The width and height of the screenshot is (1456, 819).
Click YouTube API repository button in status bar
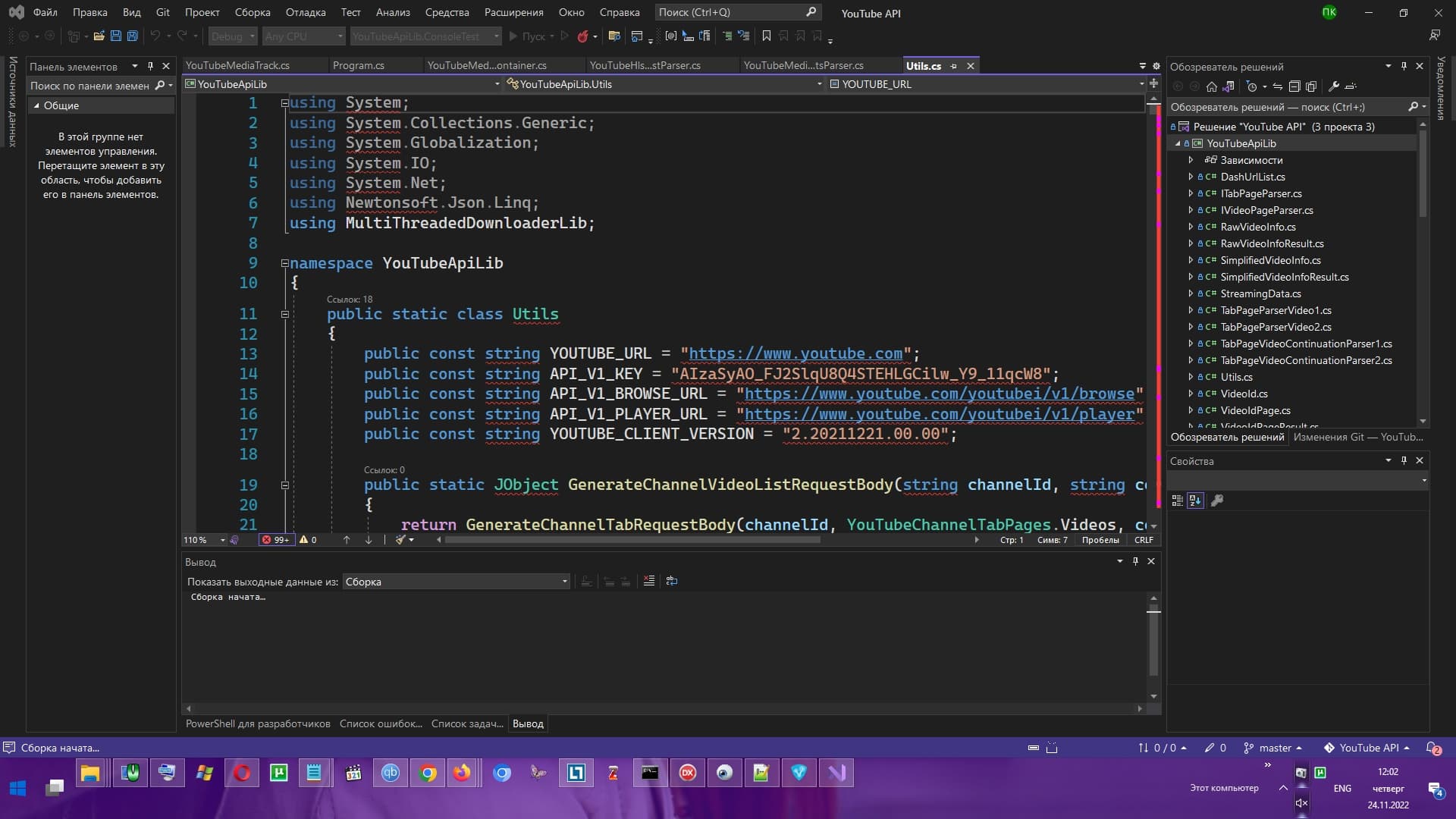(x=1367, y=748)
